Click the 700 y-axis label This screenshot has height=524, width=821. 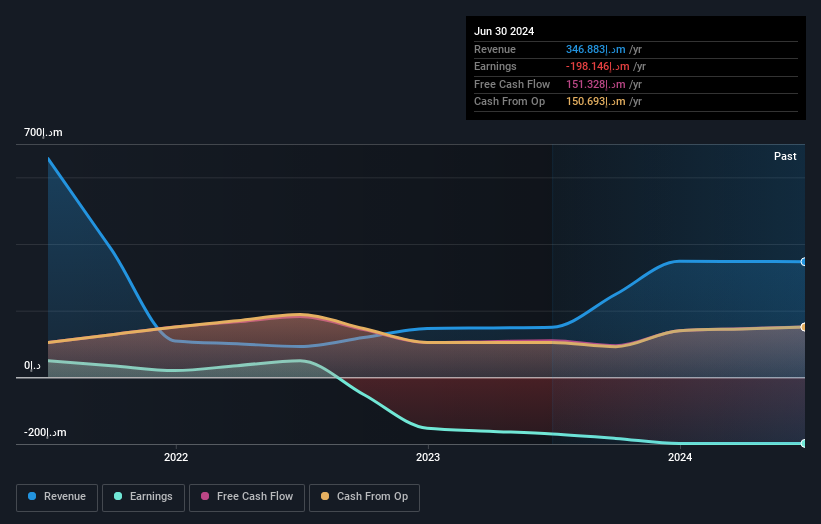(x=43, y=132)
